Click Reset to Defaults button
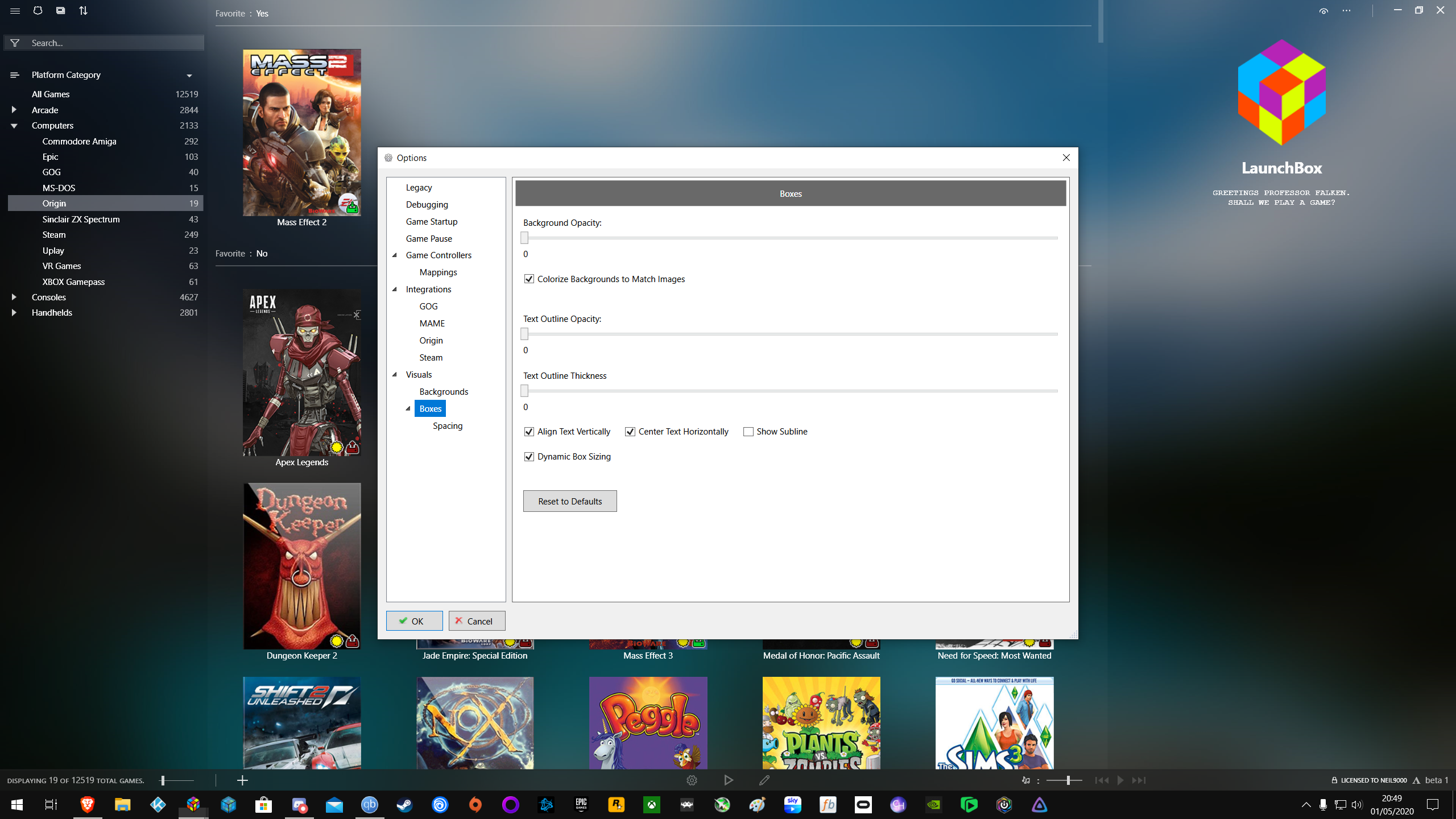This screenshot has height=819, width=1456. [x=570, y=501]
